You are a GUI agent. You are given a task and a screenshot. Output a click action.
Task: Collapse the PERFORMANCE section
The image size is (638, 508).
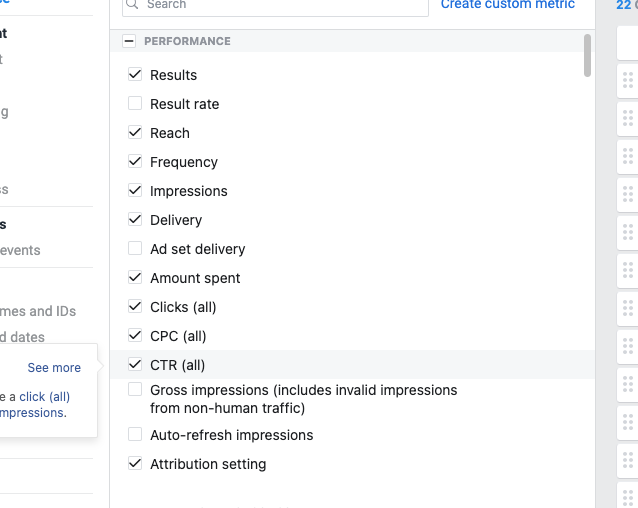pos(129,41)
